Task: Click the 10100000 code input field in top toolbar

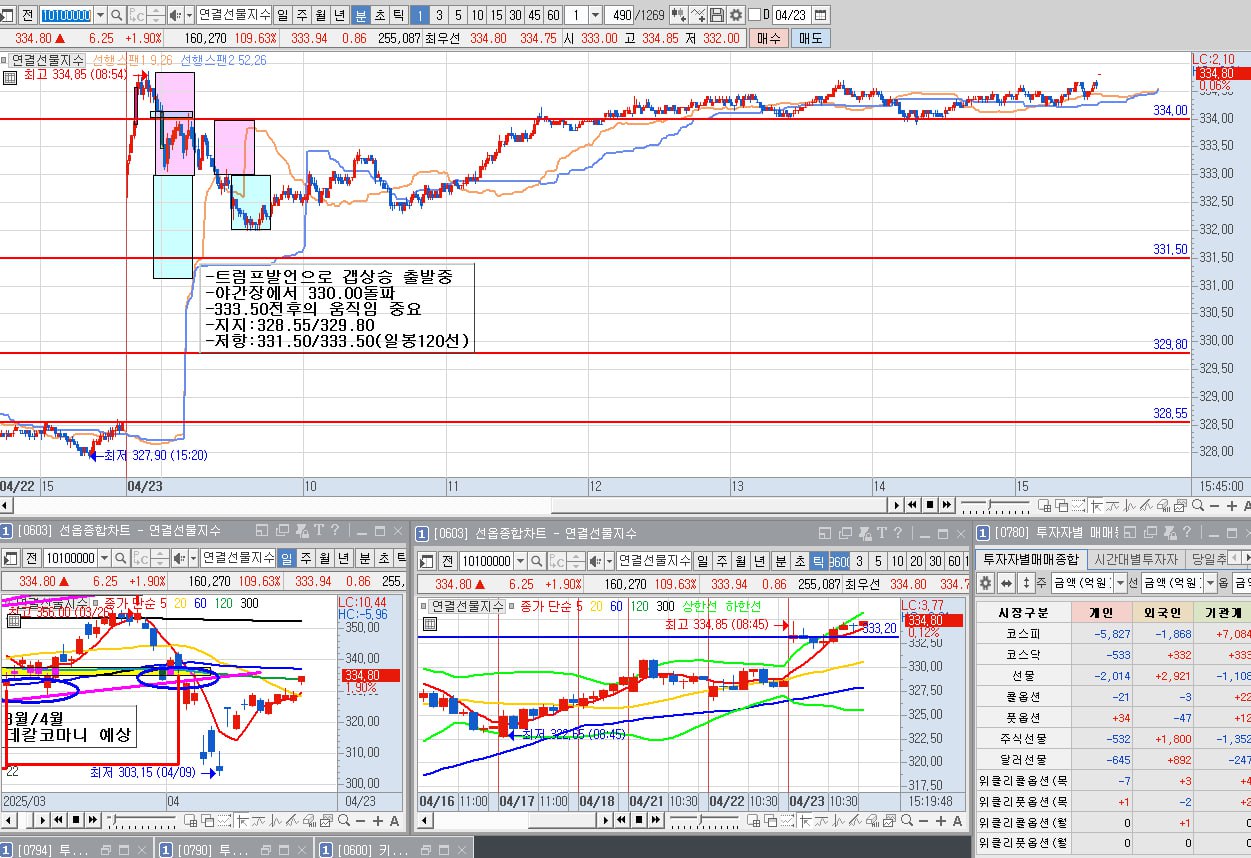Action: [x=65, y=15]
